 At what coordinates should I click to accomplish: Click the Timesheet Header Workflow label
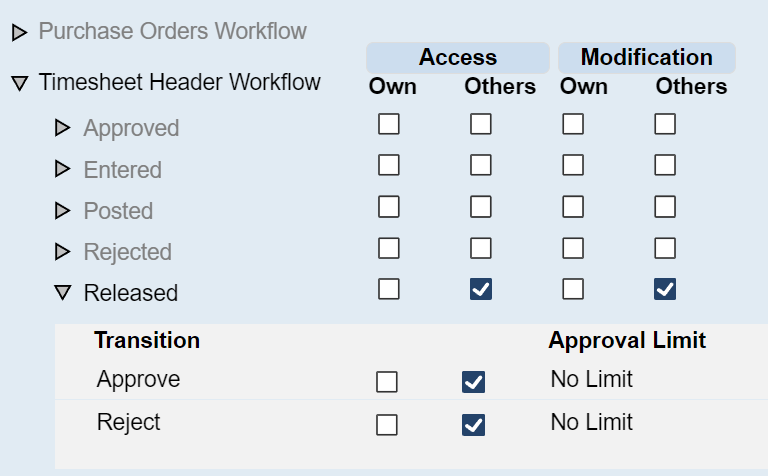click(180, 82)
